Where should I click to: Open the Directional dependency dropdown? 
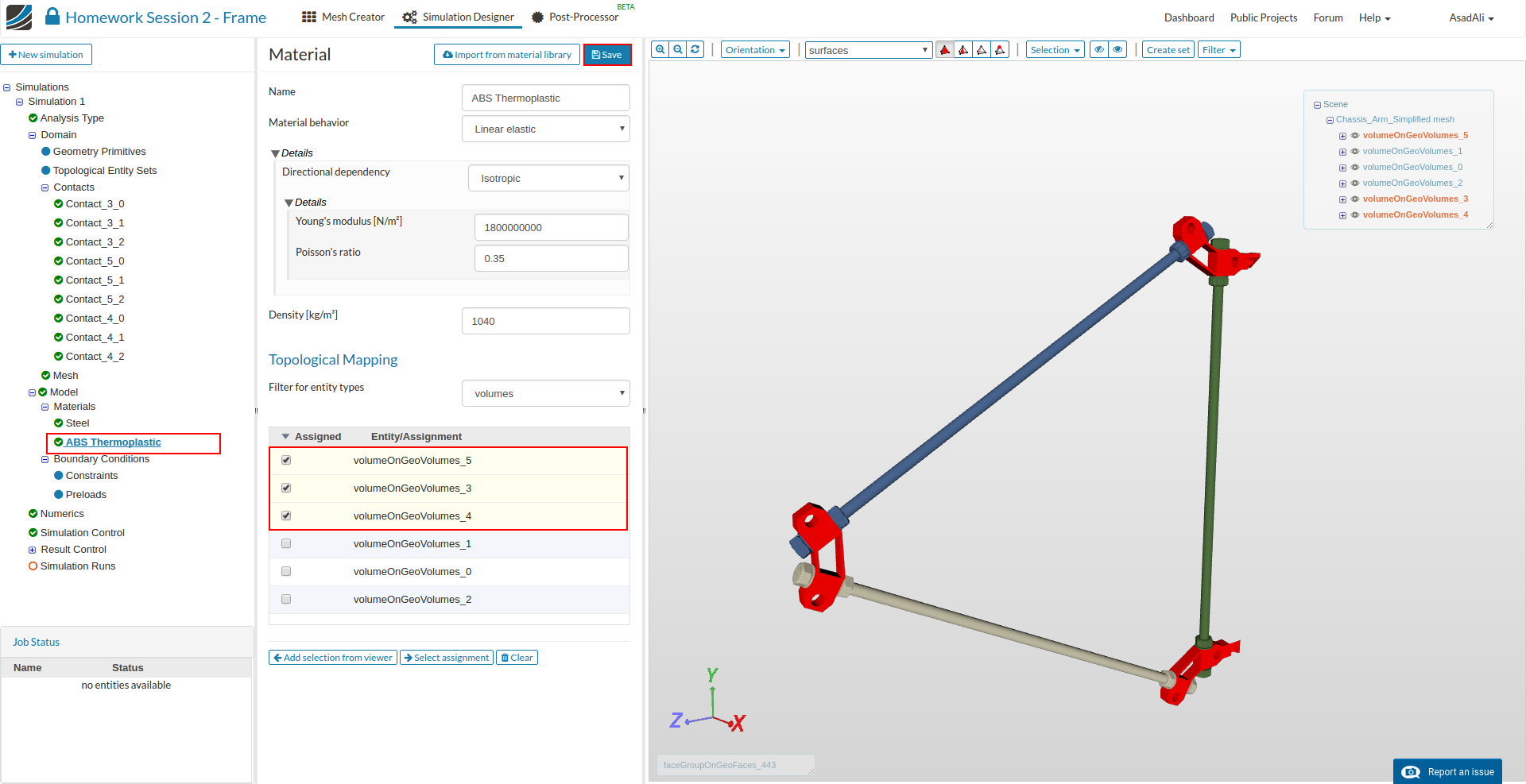(x=548, y=178)
